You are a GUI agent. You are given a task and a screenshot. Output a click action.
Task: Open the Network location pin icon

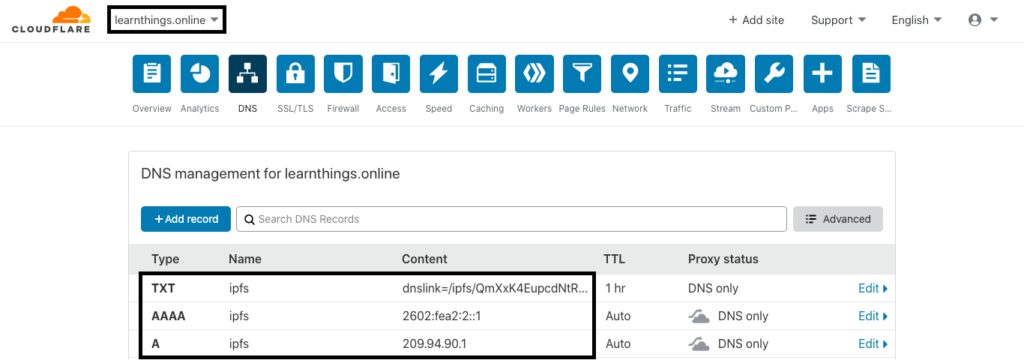pyautogui.click(x=630, y=74)
